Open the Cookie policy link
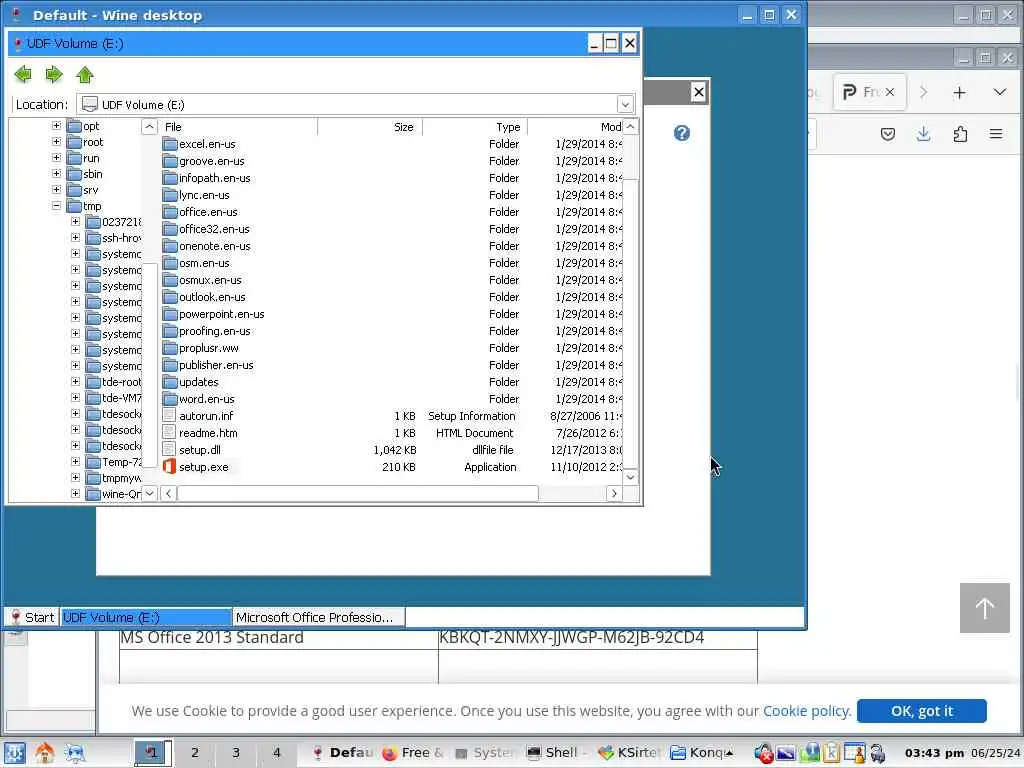Viewport: 1024px width, 768px height. (807, 711)
